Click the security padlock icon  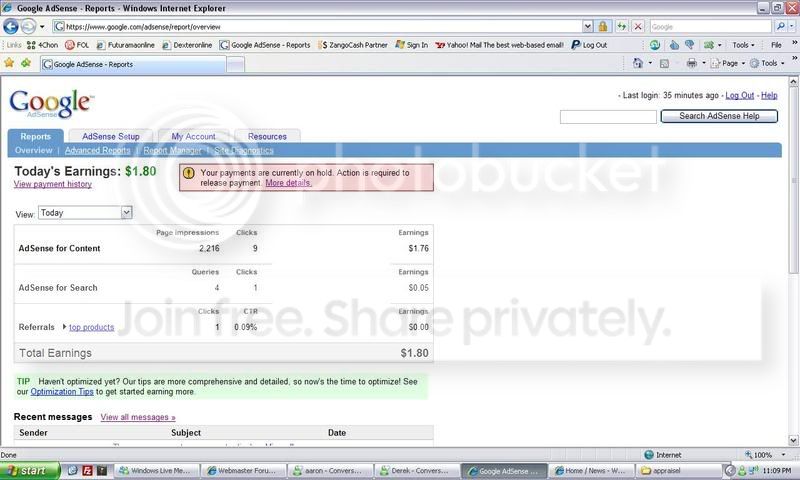tap(603, 27)
